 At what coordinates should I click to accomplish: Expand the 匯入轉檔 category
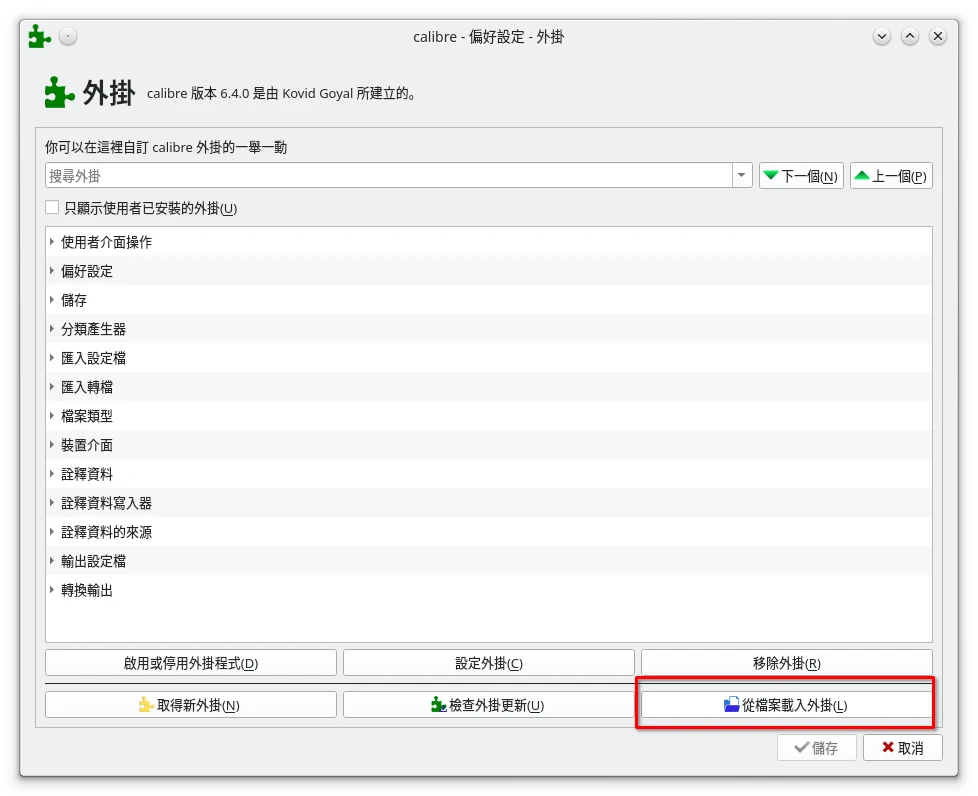[x=52, y=387]
